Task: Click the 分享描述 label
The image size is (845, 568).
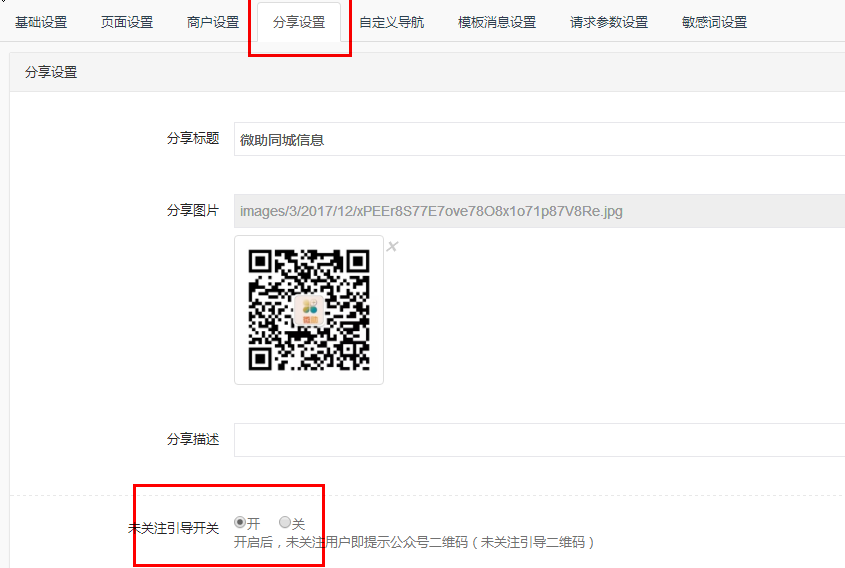Action: tap(193, 439)
